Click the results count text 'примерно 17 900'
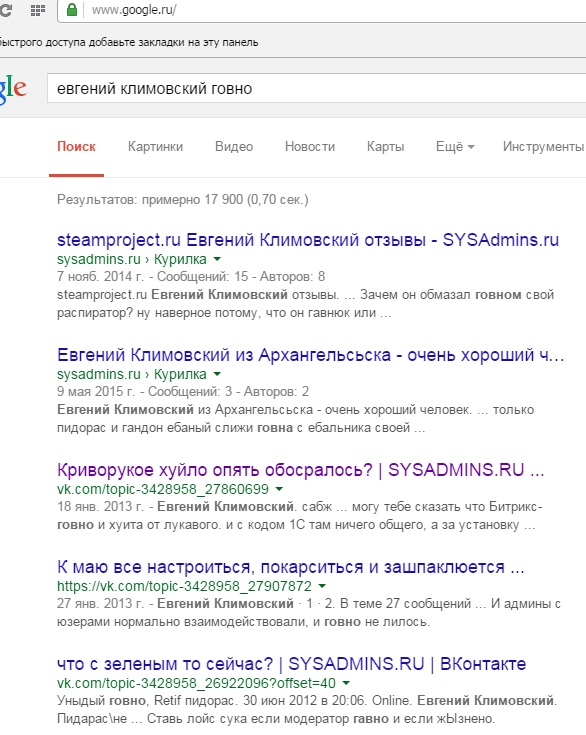The height and width of the screenshot is (735, 586). click(192, 200)
